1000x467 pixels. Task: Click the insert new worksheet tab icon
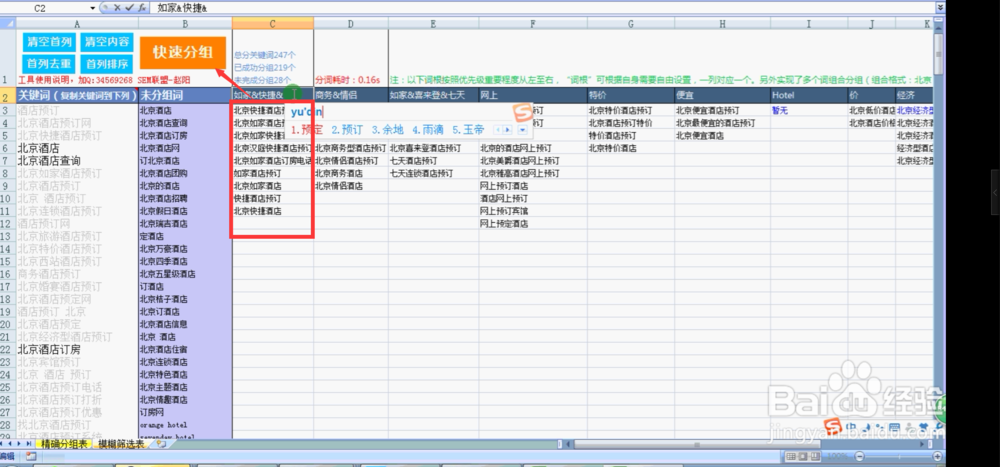point(161,445)
